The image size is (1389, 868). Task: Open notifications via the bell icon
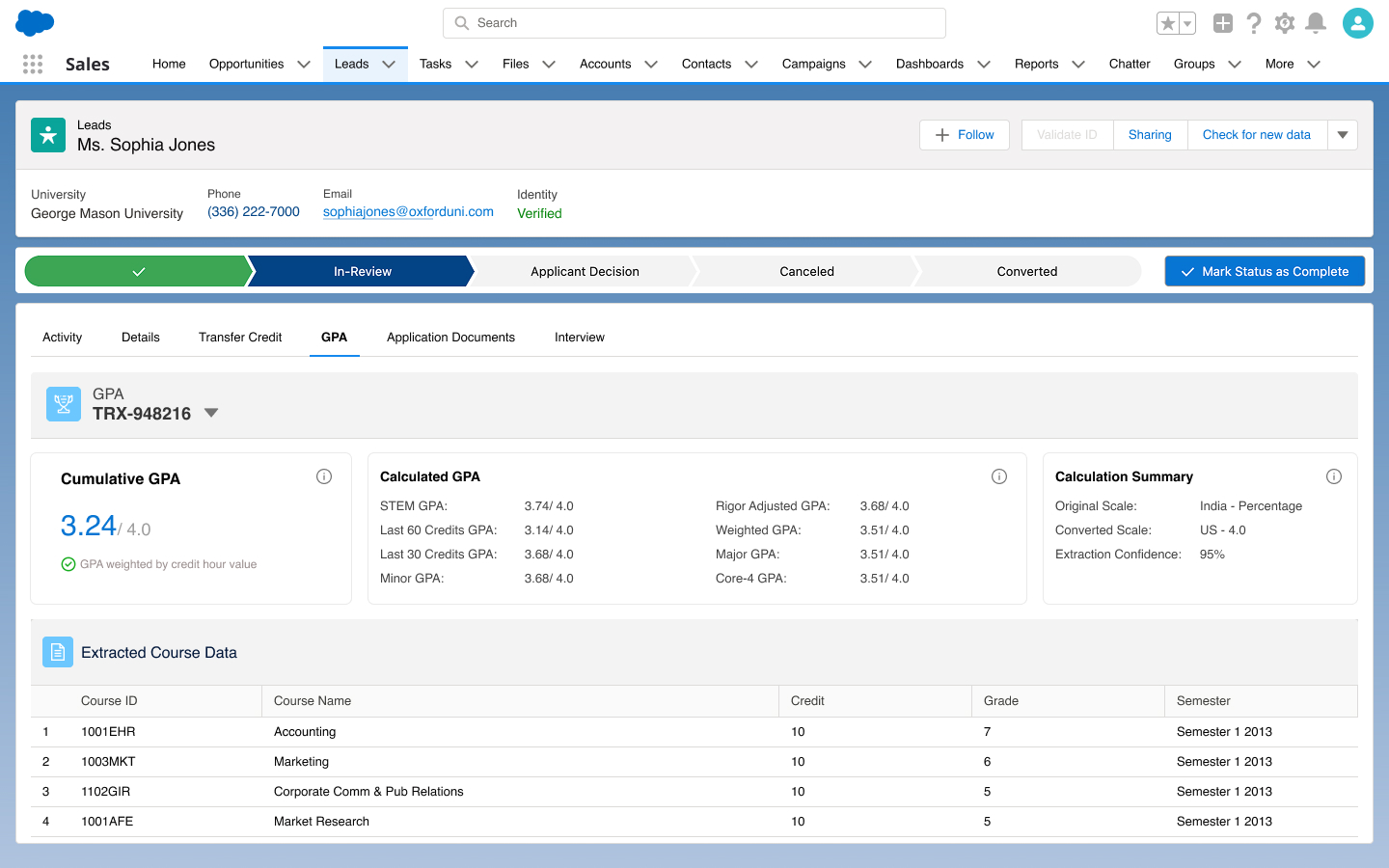coord(1316,21)
